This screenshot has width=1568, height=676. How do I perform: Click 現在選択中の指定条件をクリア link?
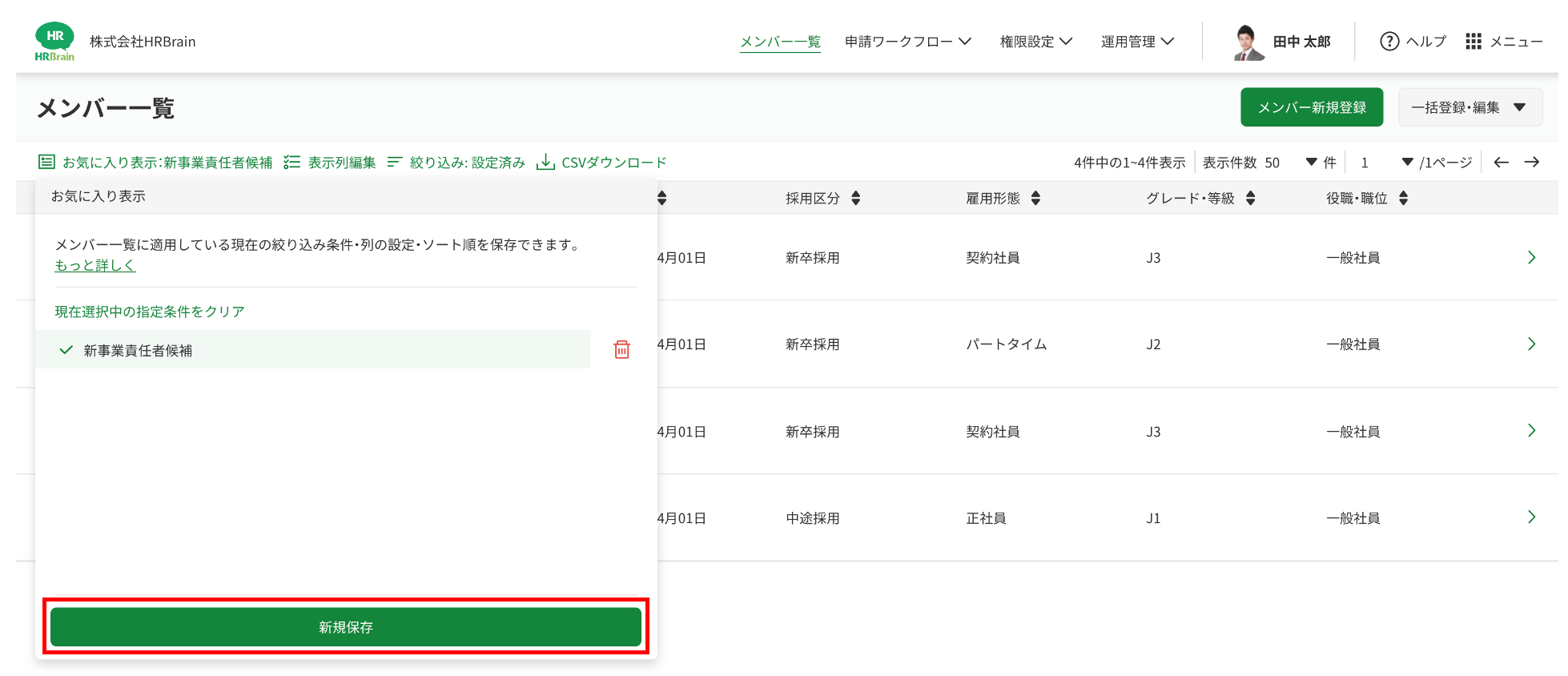[x=150, y=312]
